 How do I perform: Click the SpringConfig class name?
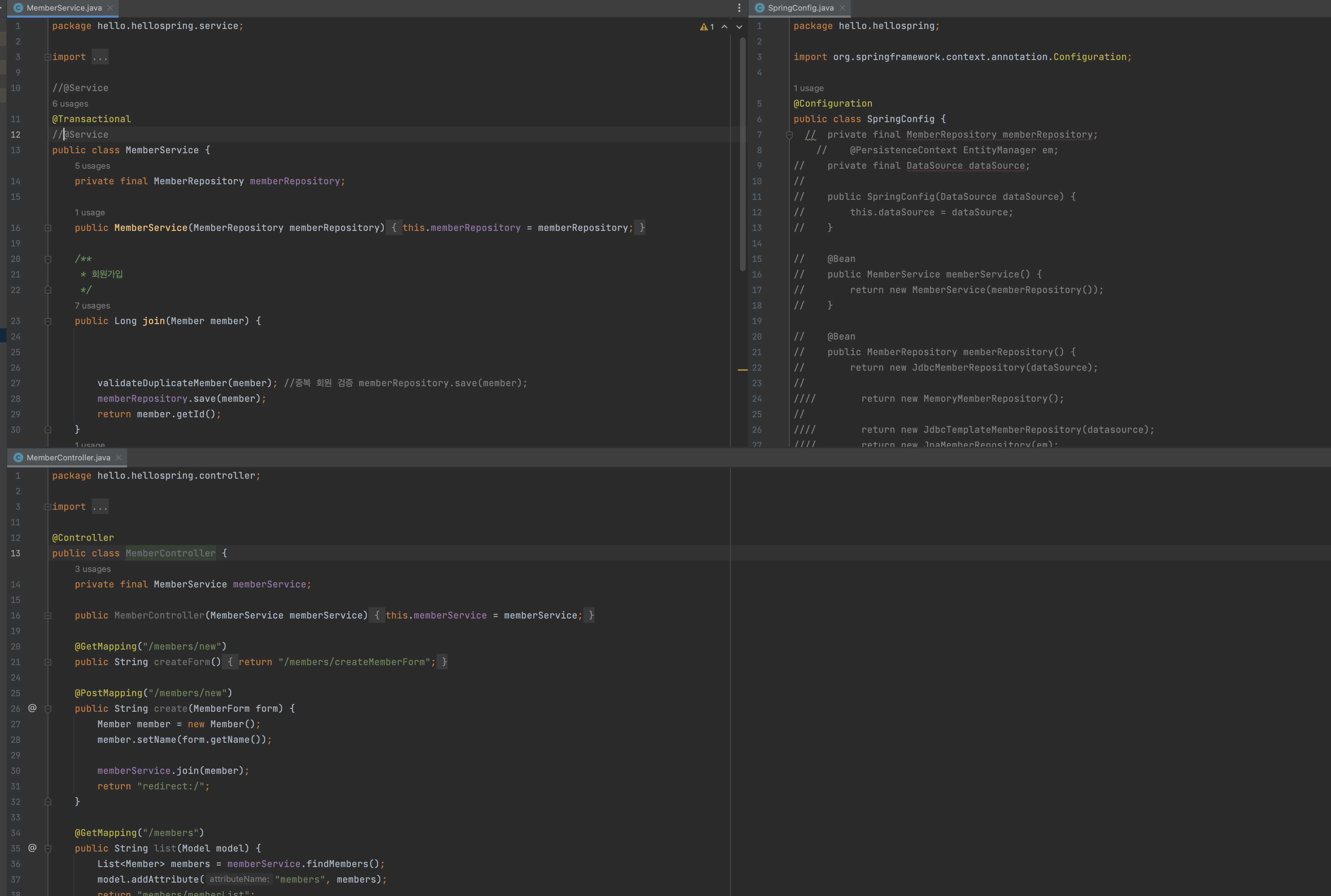coord(901,119)
